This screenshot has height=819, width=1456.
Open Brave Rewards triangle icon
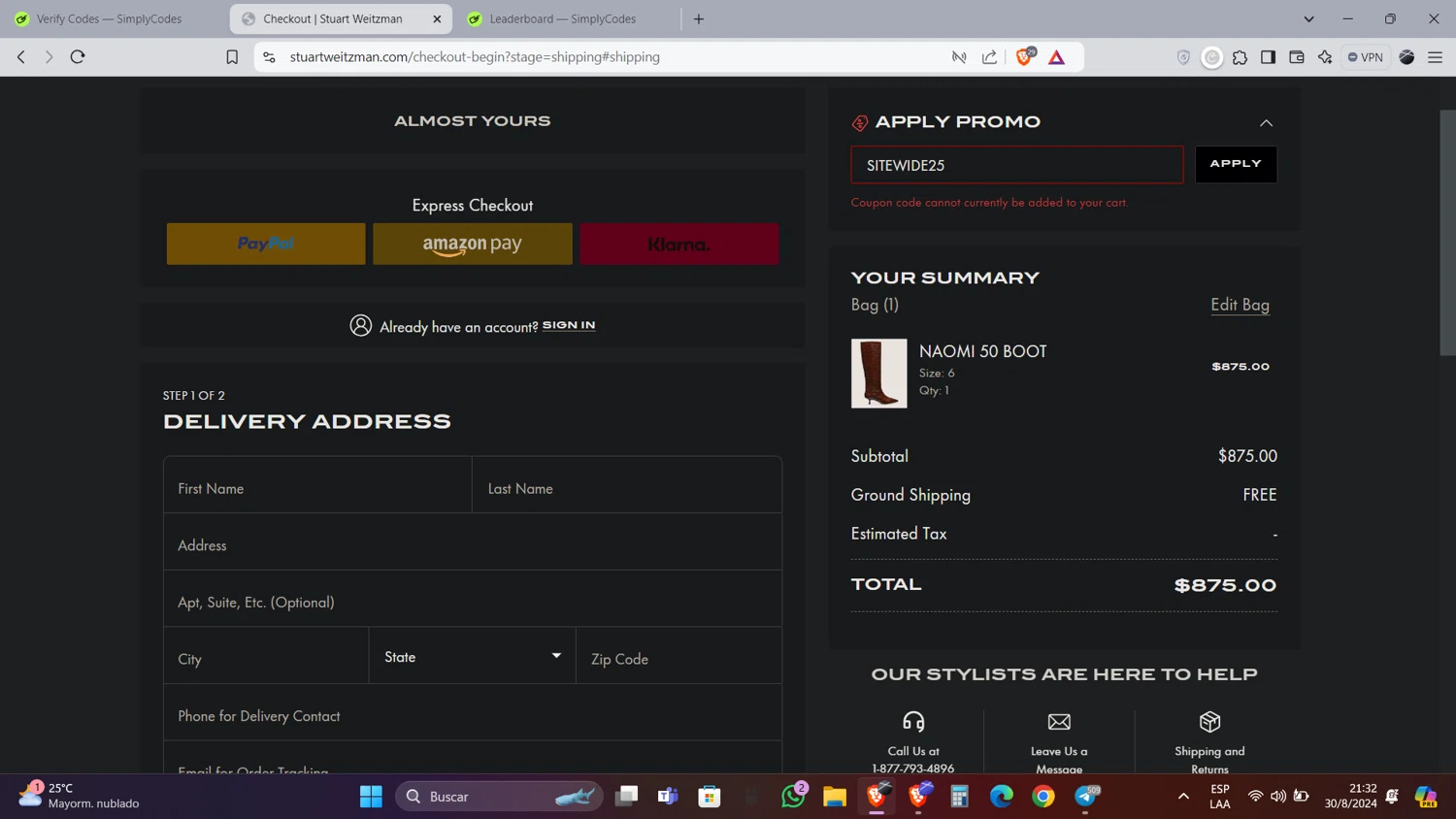pyautogui.click(x=1057, y=57)
